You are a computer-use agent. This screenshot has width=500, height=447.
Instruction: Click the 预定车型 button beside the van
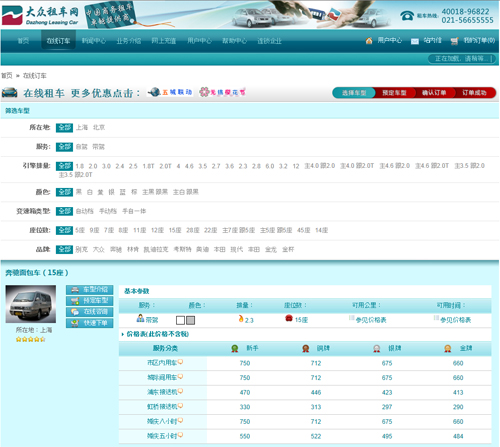pyautogui.click(x=90, y=301)
